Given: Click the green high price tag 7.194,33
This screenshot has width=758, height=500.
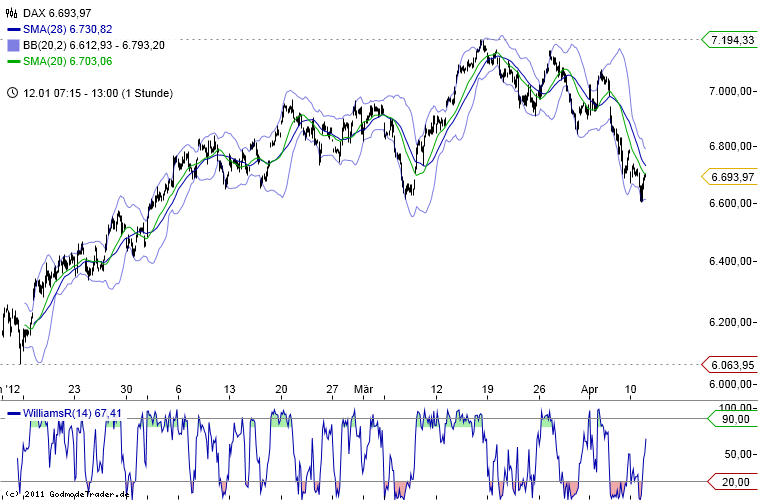Looking at the screenshot, I should pos(729,40).
